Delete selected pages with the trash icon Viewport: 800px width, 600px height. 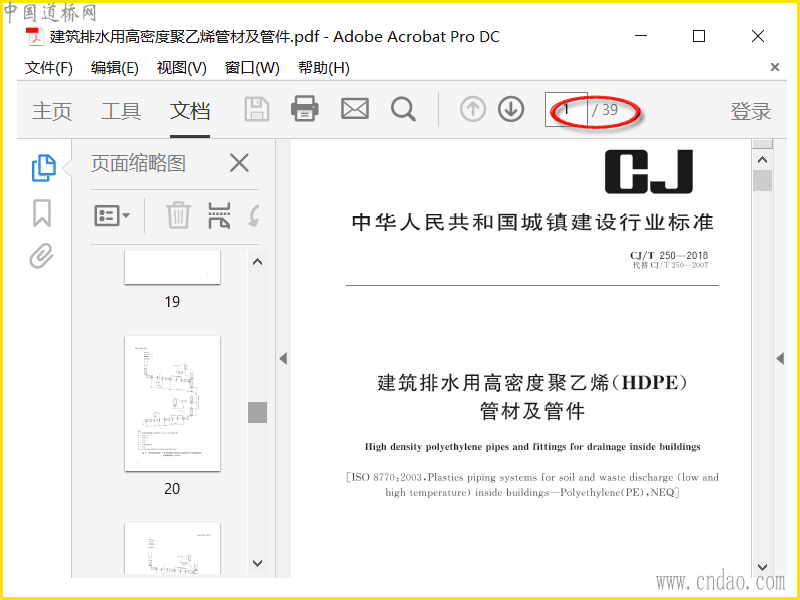178,215
